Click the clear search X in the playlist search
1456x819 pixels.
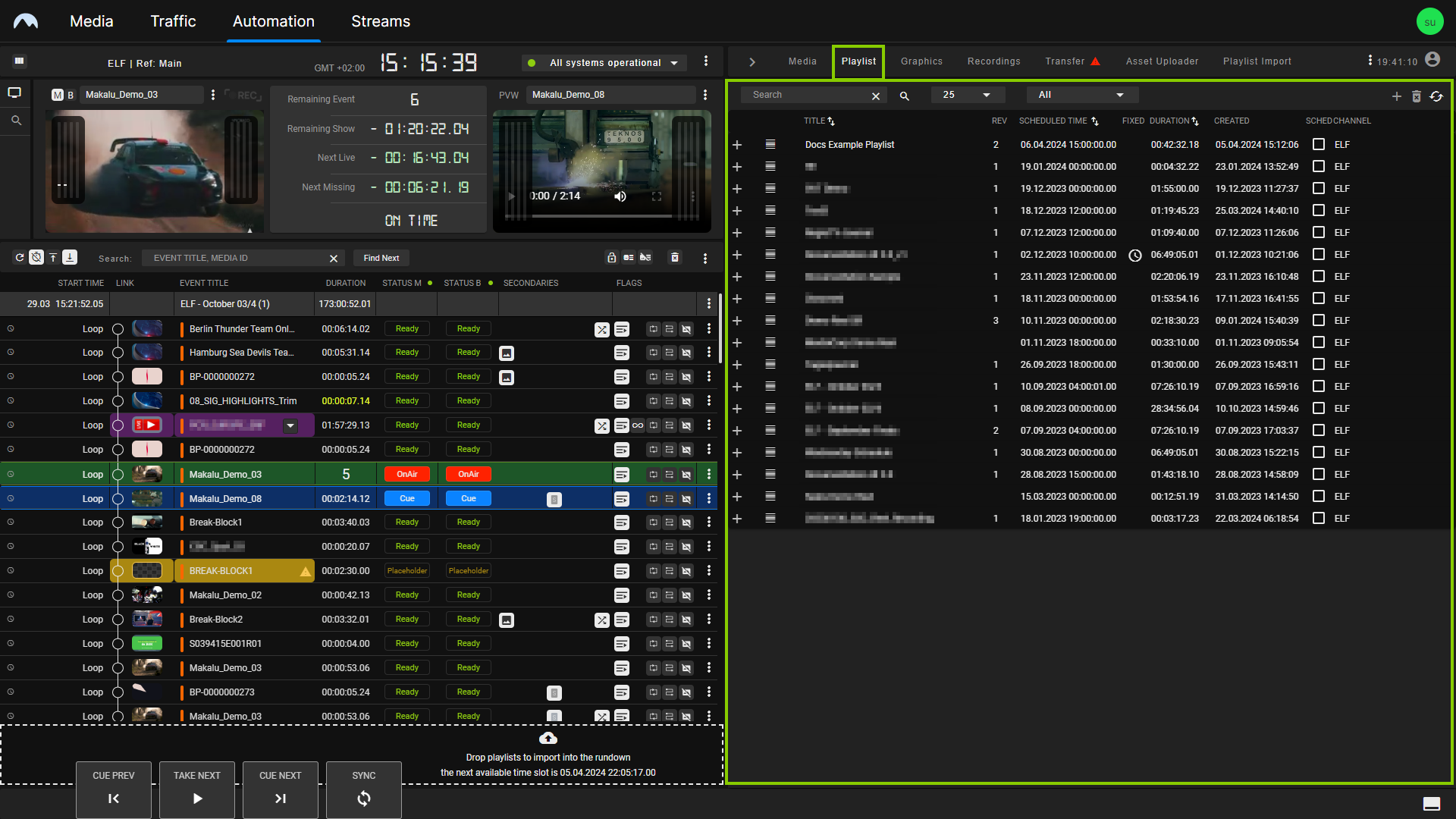876,96
